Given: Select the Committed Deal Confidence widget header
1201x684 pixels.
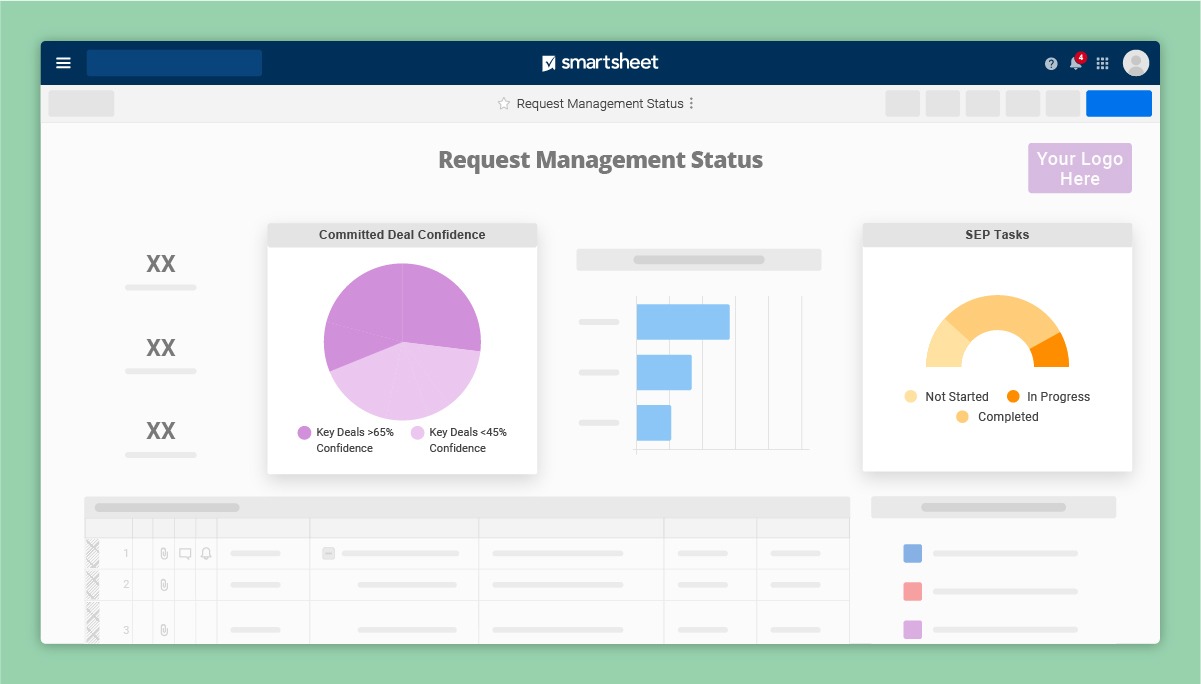Looking at the screenshot, I should [402, 235].
